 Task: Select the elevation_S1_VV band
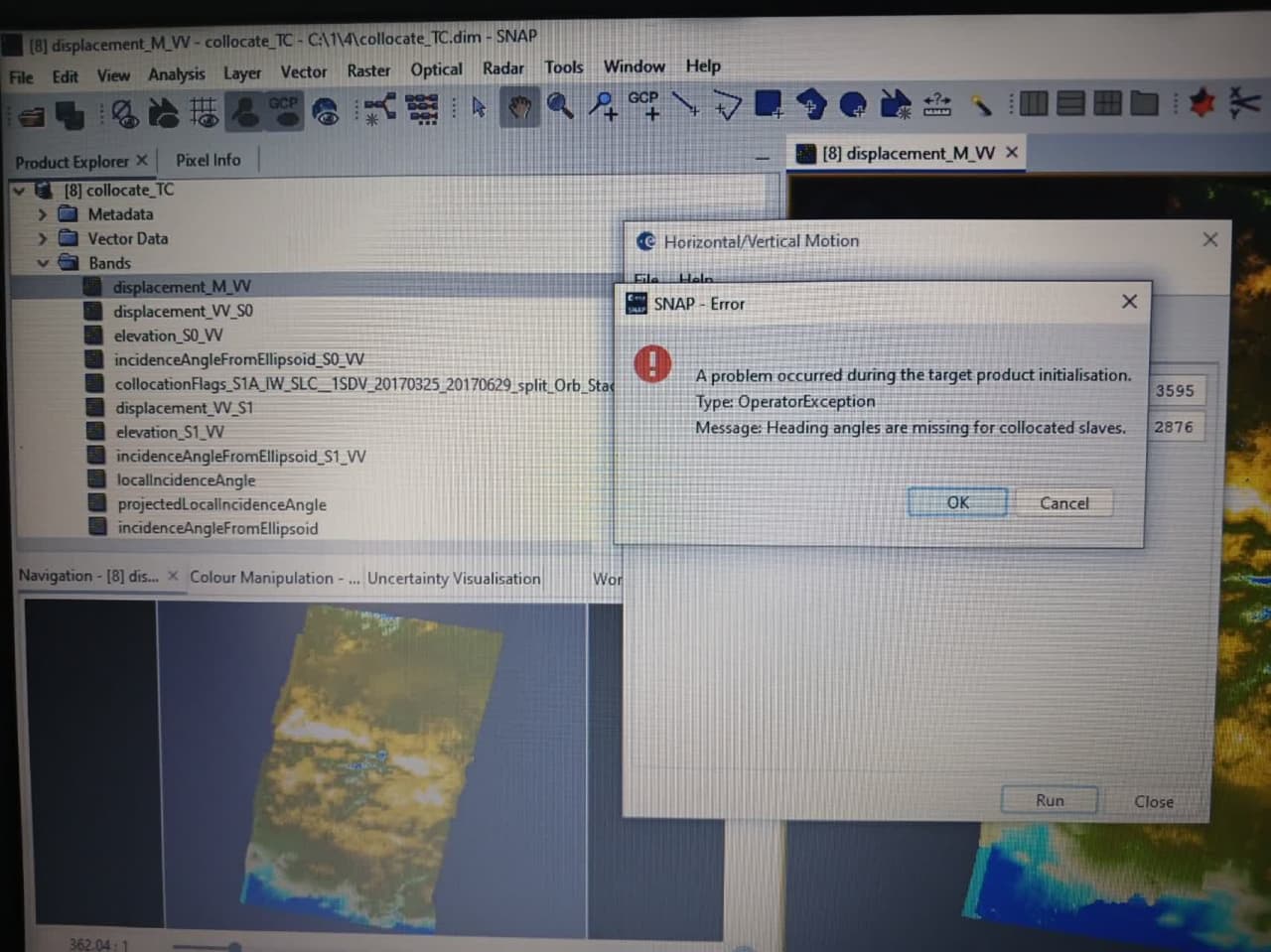(x=170, y=432)
